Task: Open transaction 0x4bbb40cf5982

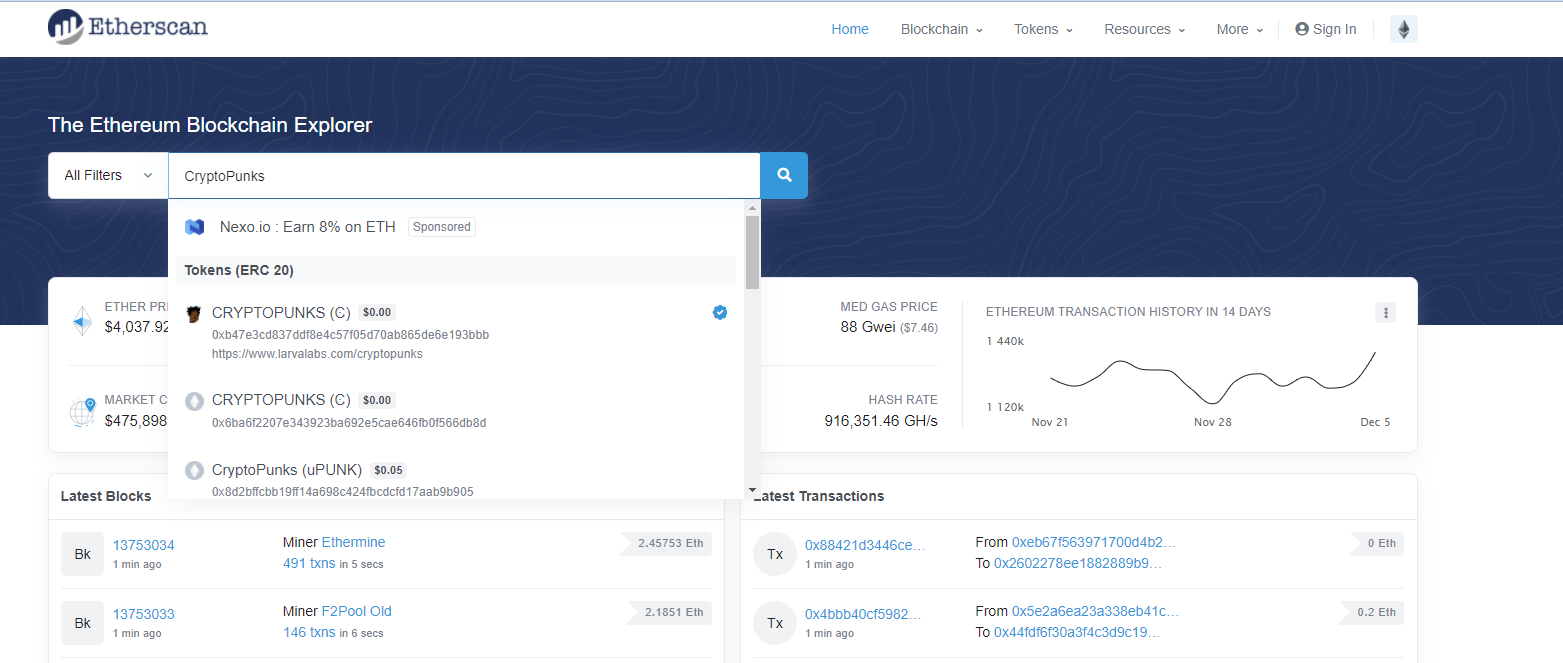Action: click(865, 614)
